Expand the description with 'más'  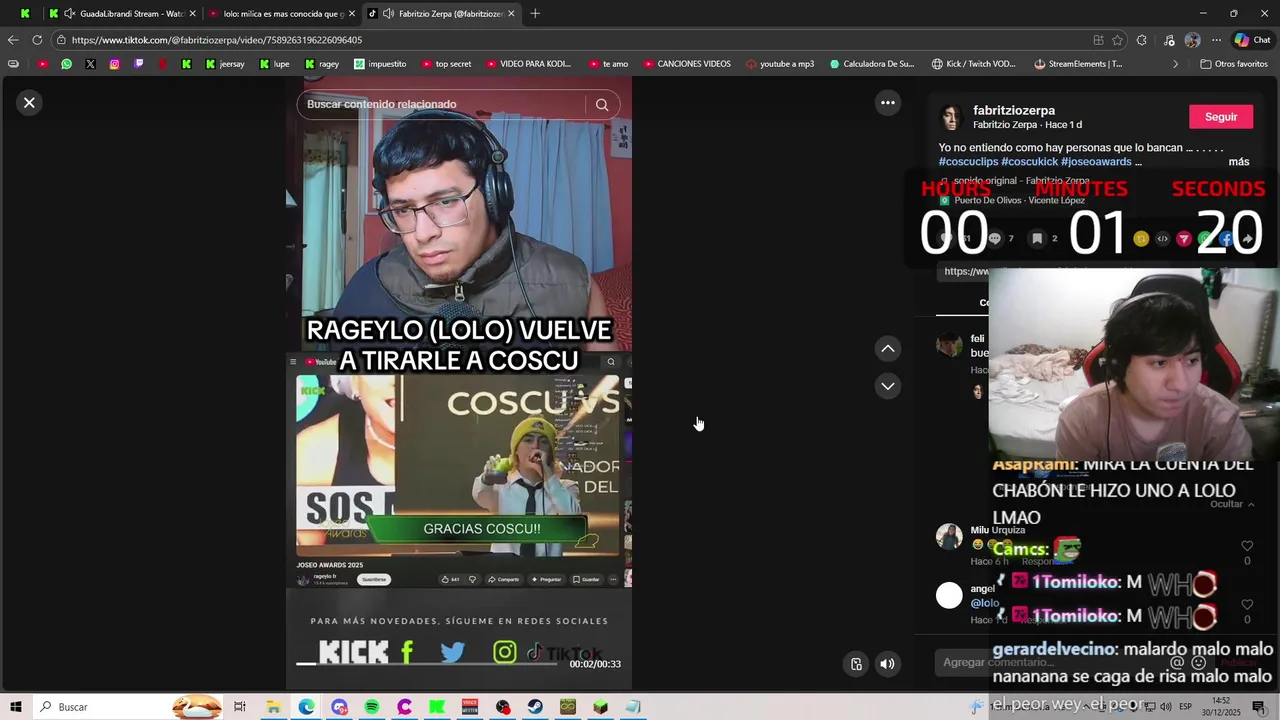click(1239, 162)
